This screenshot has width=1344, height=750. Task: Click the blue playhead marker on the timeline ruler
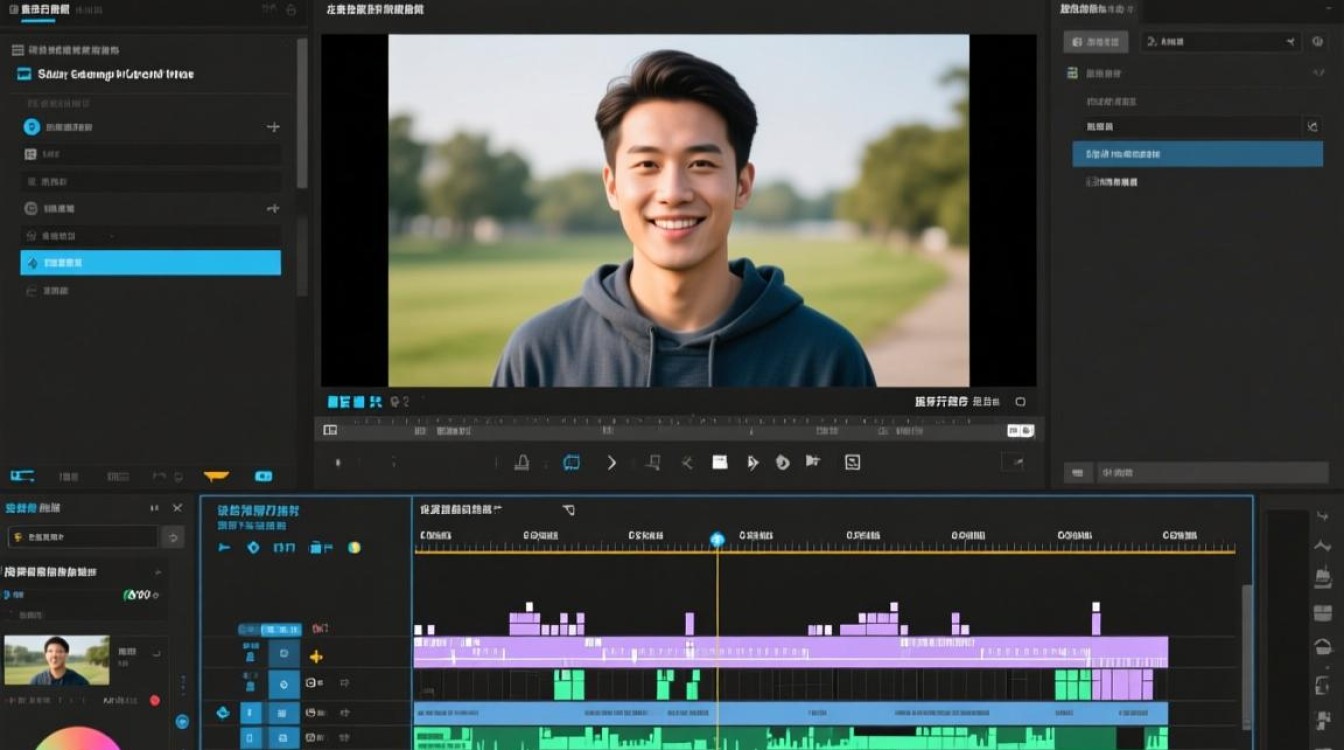click(717, 540)
